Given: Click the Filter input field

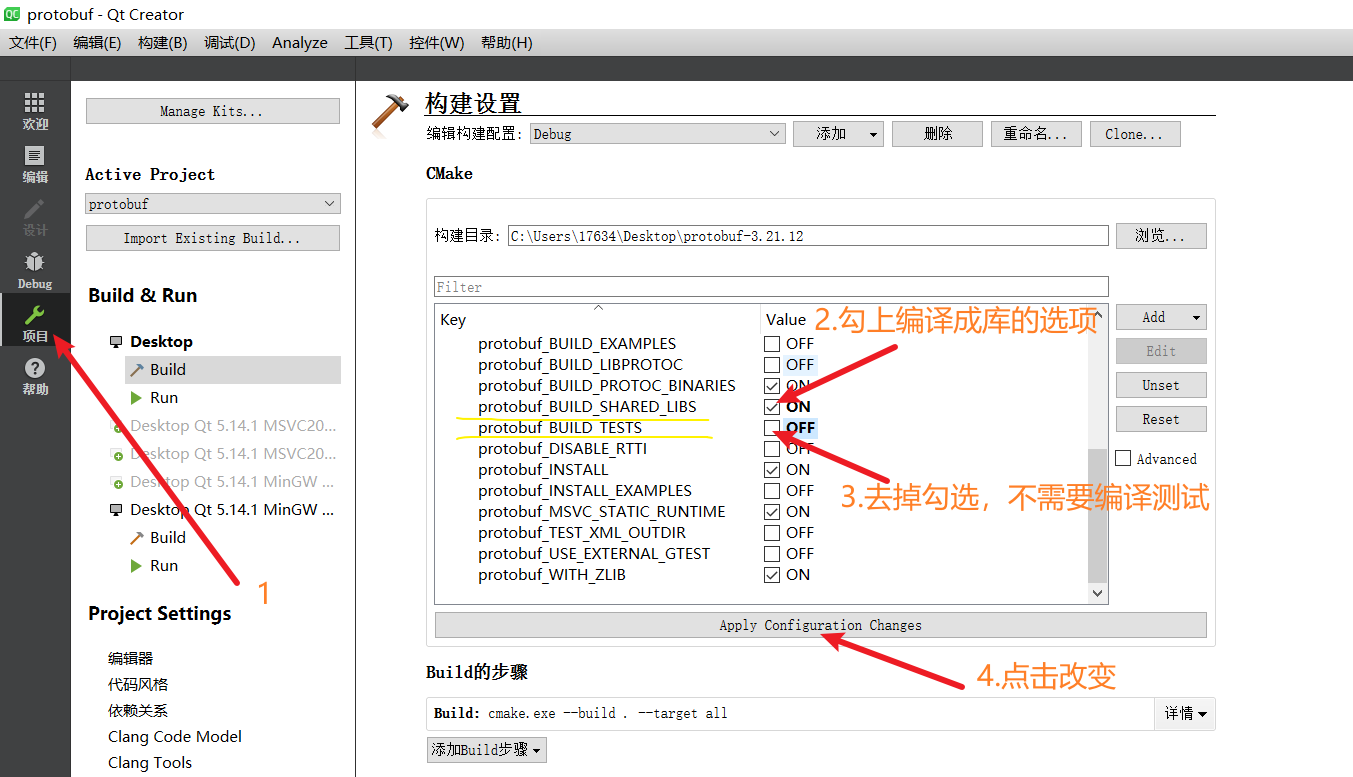Looking at the screenshot, I should click(x=771, y=287).
